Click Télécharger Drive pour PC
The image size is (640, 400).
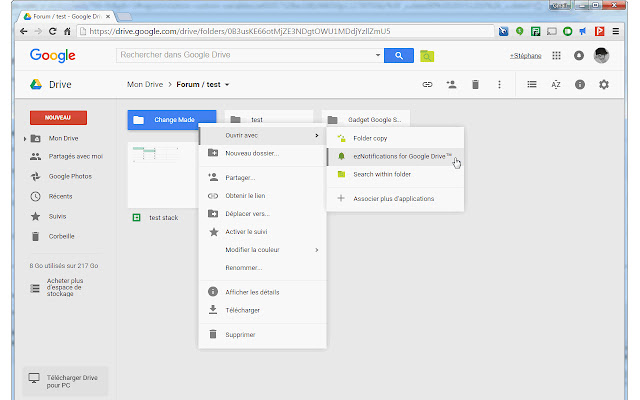[x=65, y=381]
